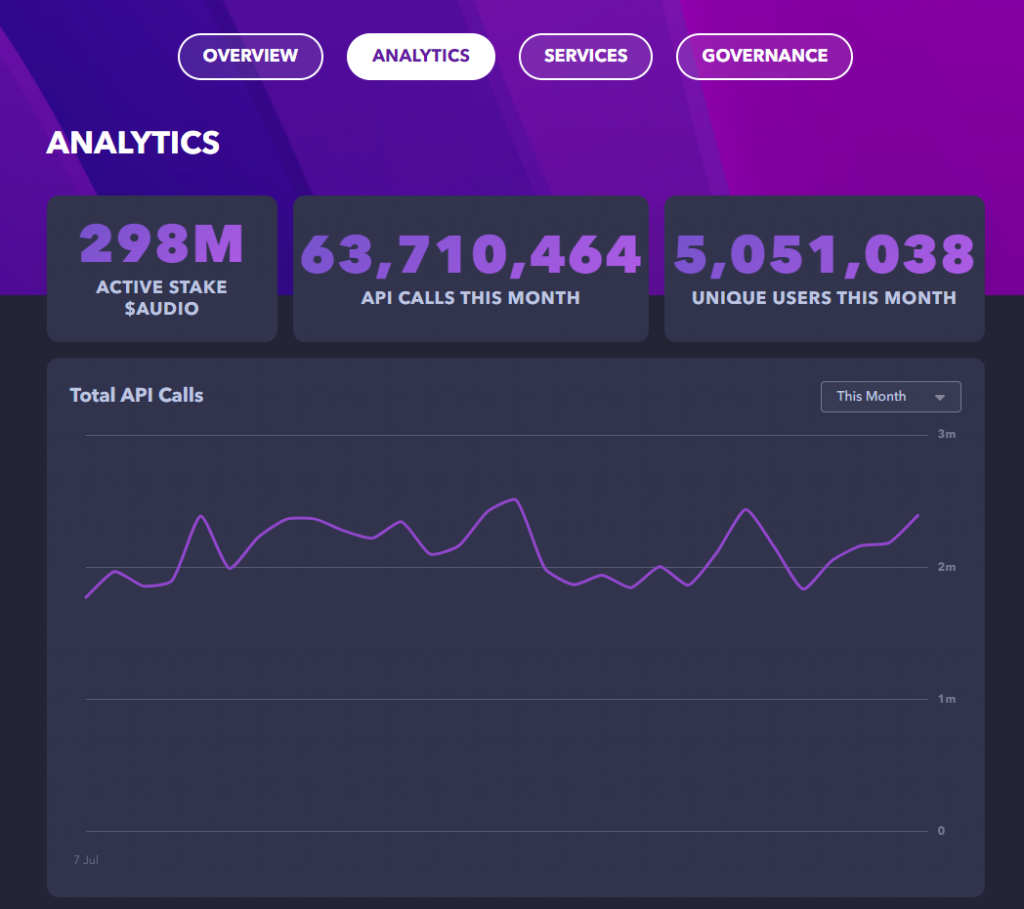Expand the This Month dropdown
The image size is (1024, 909).
coord(890,396)
